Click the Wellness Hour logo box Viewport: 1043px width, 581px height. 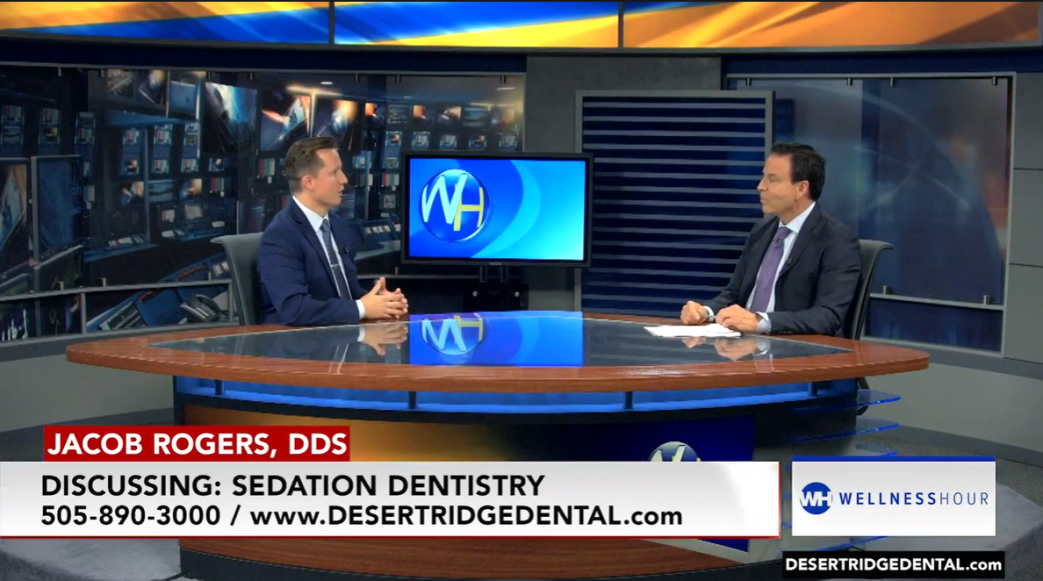(x=893, y=496)
